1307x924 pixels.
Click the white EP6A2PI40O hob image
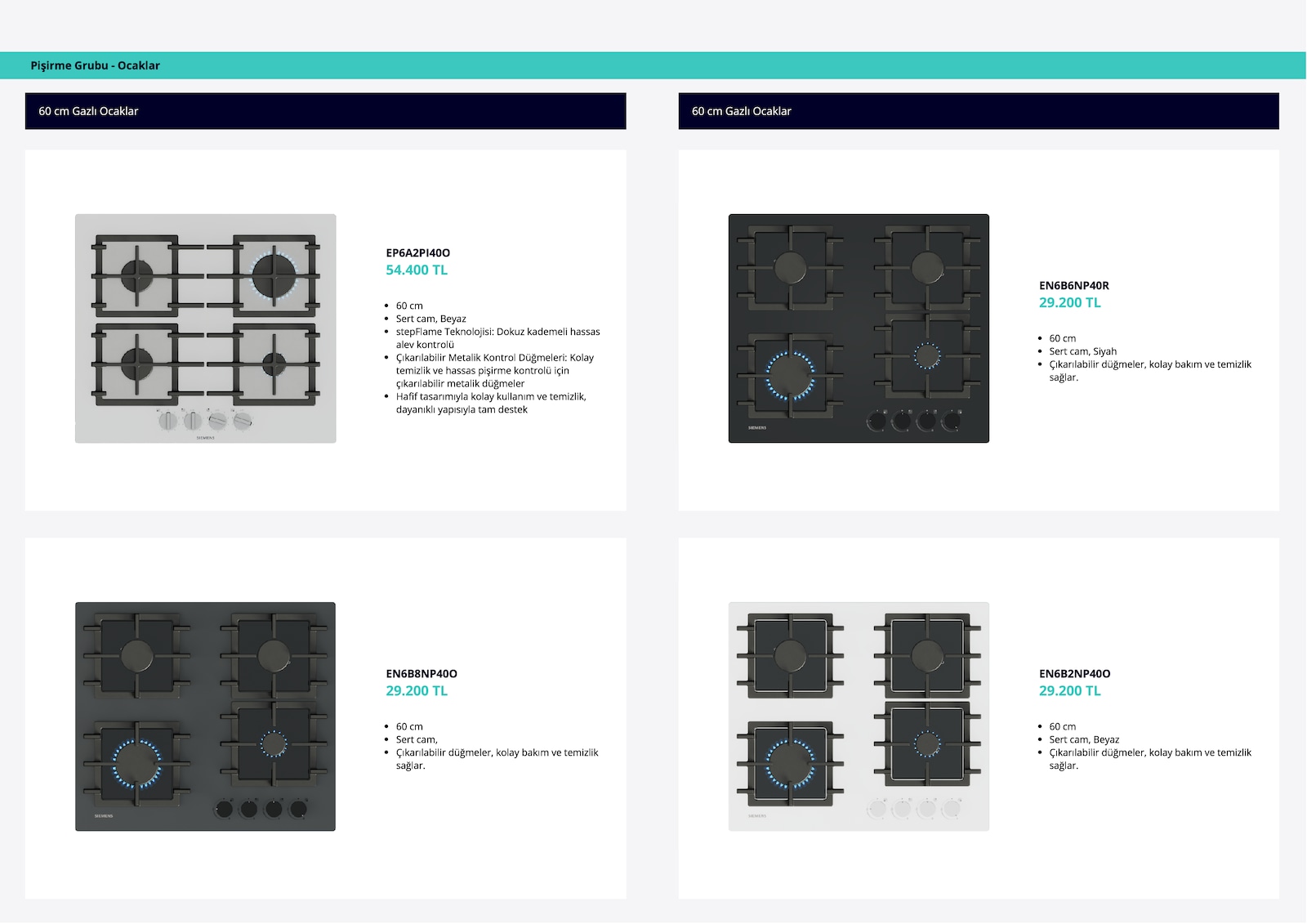pyautogui.click(x=206, y=328)
